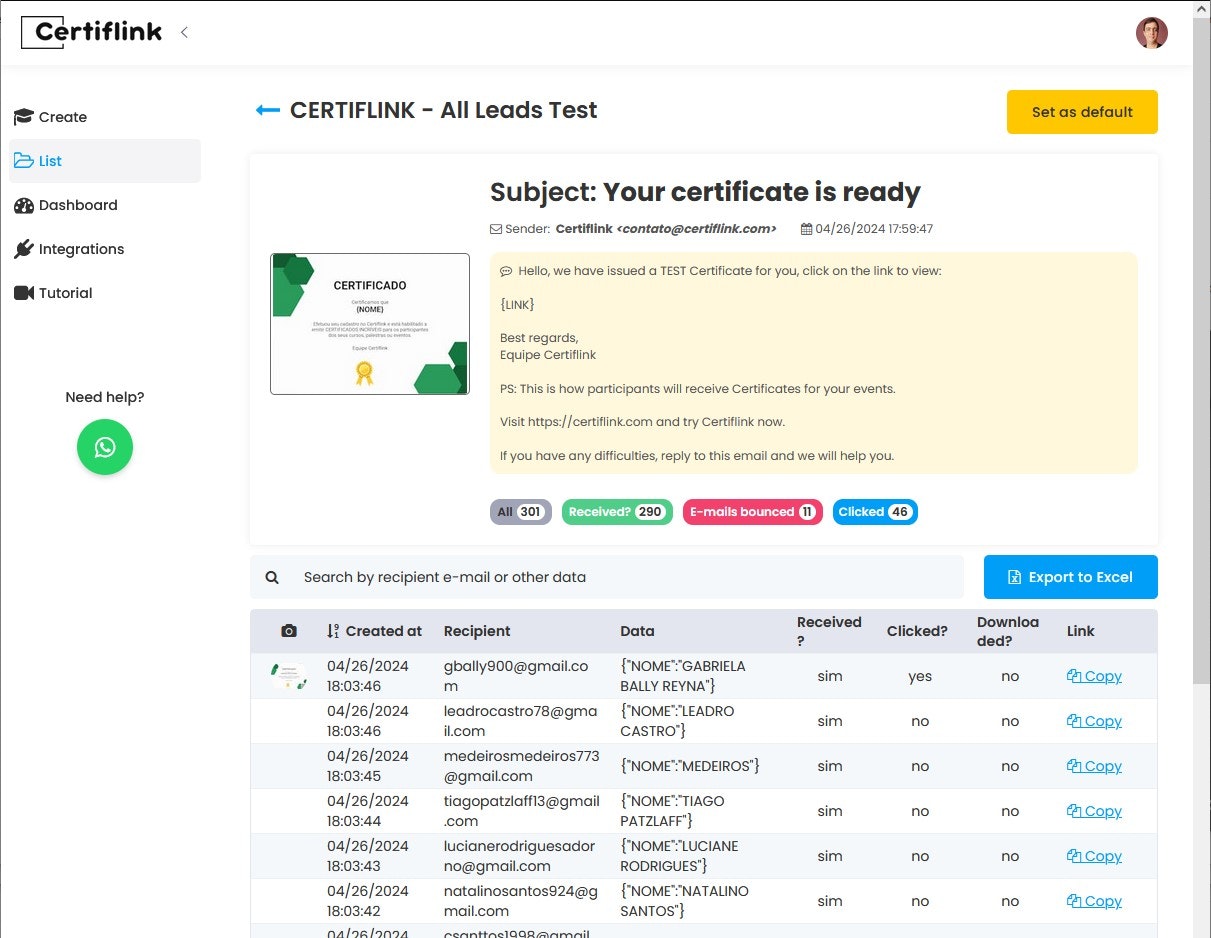Viewport: 1211px width, 938px height.
Task: Open the certificate thumbnail in gbally900 row
Action: (289, 676)
